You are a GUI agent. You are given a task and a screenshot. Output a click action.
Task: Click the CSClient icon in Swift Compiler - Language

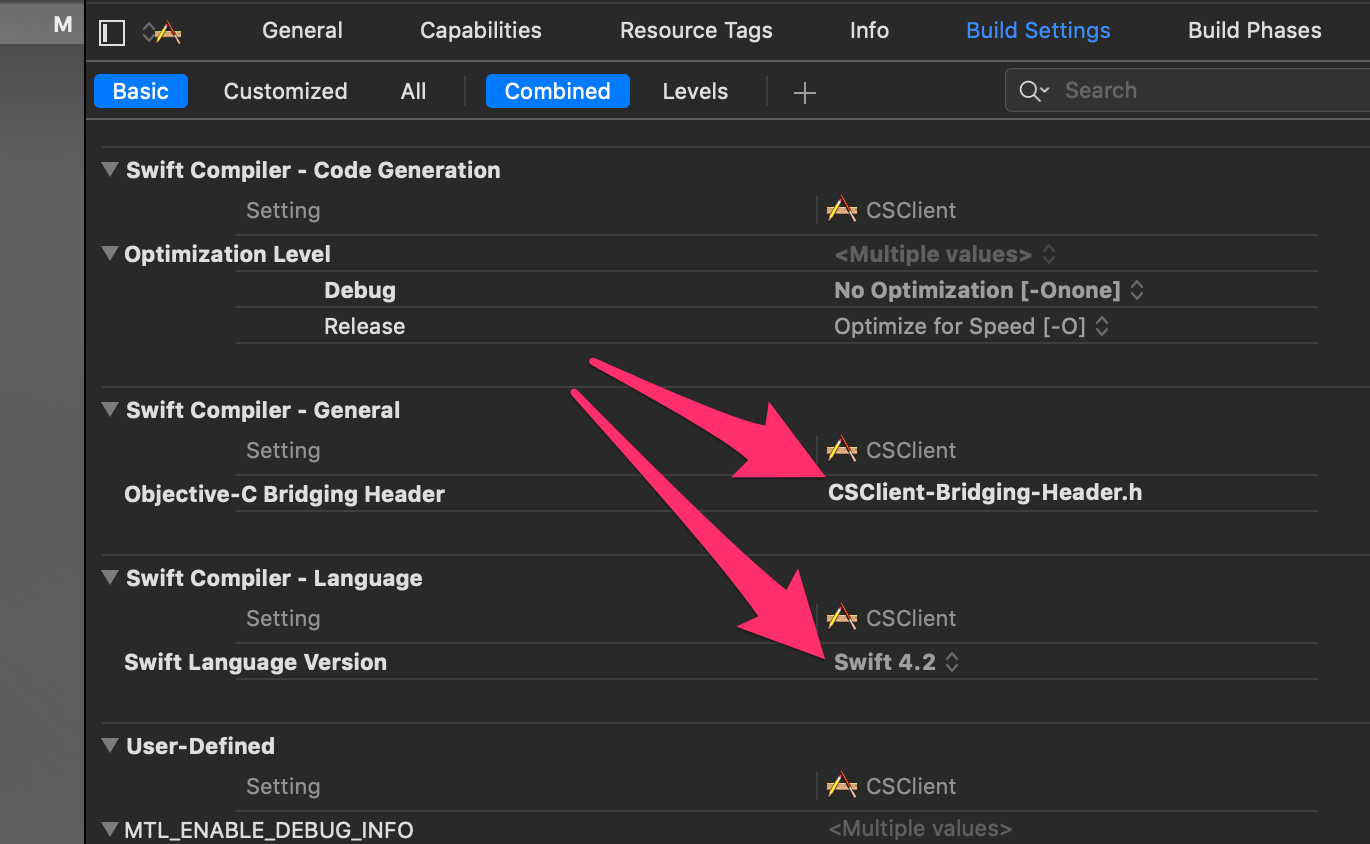[843, 617]
